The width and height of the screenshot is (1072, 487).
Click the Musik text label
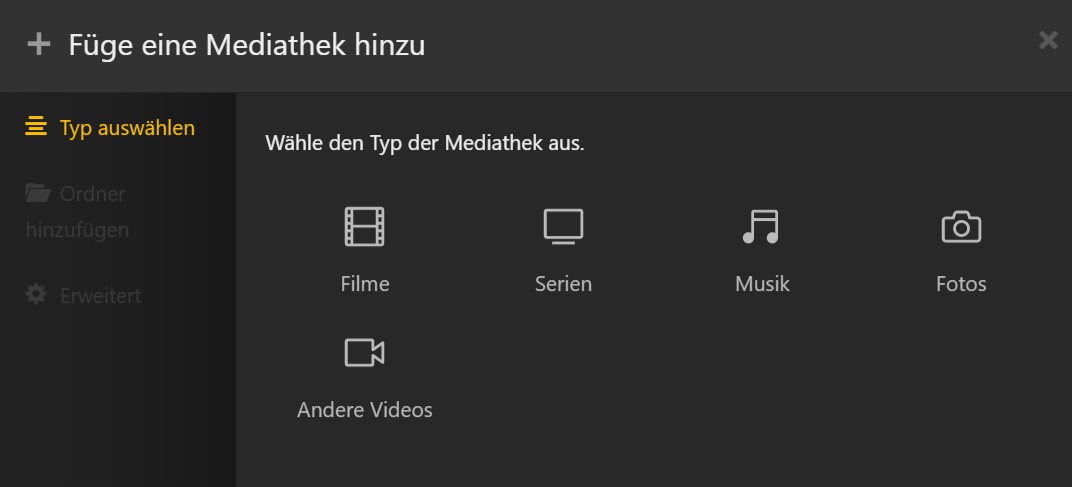(762, 284)
